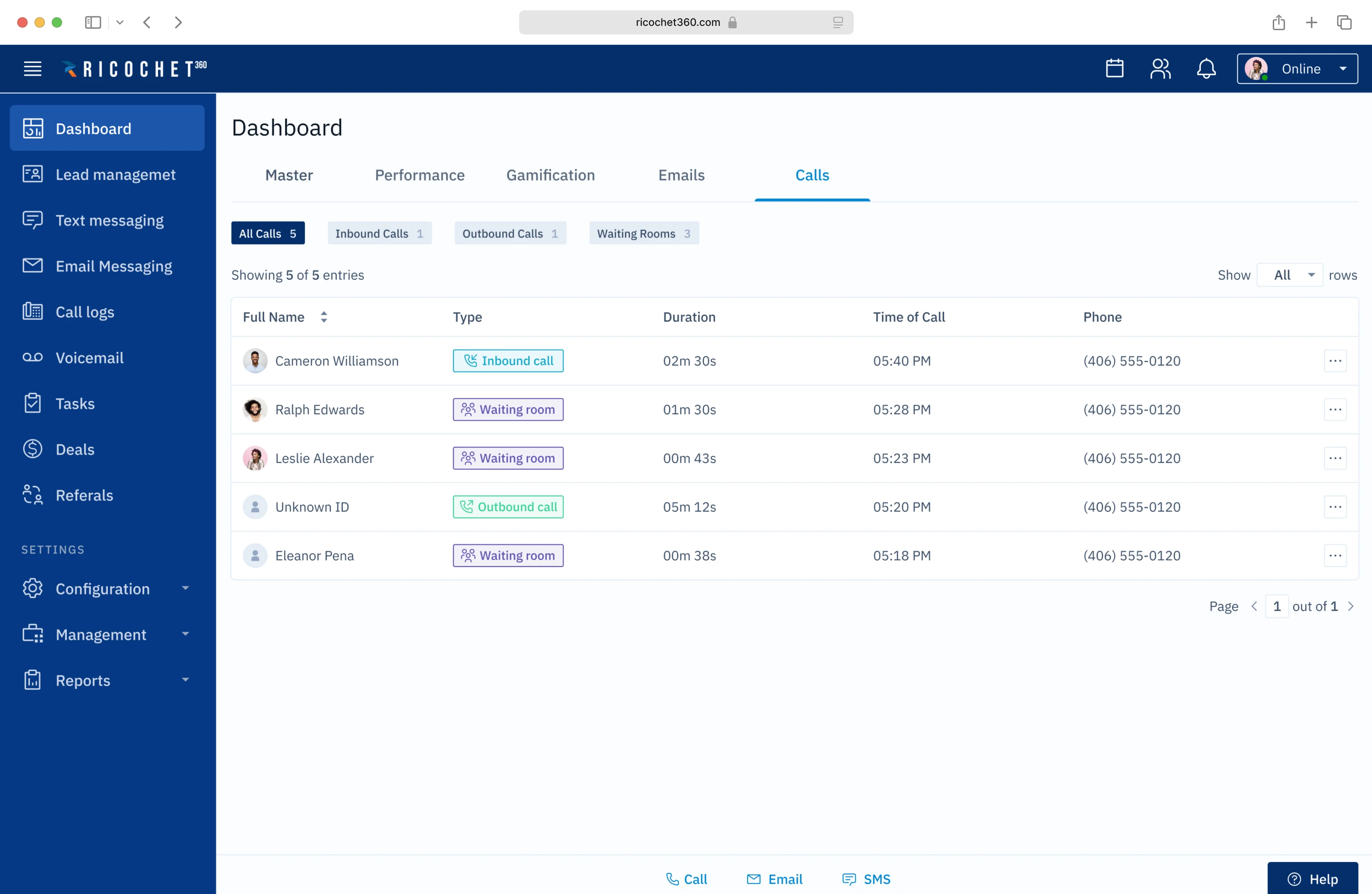Click the contacts people icon in header
Image resolution: width=1372 pixels, height=894 pixels.
pos(1160,69)
